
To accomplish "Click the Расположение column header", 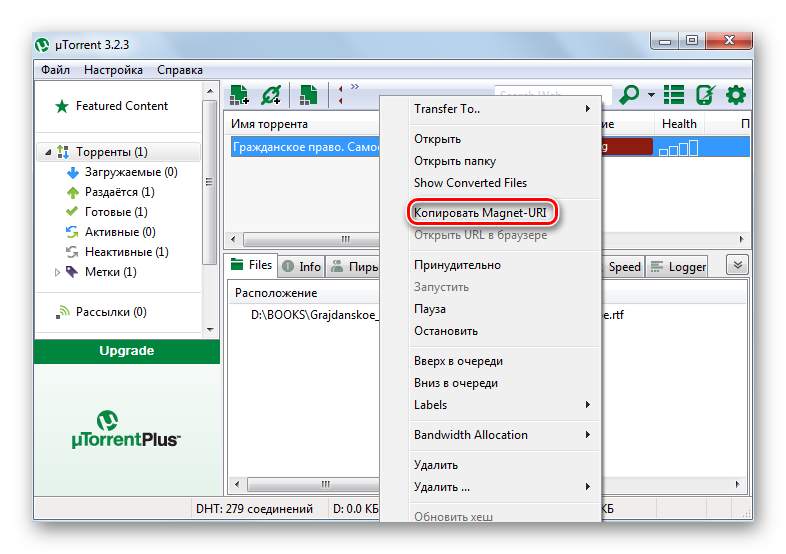I will point(305,293).
